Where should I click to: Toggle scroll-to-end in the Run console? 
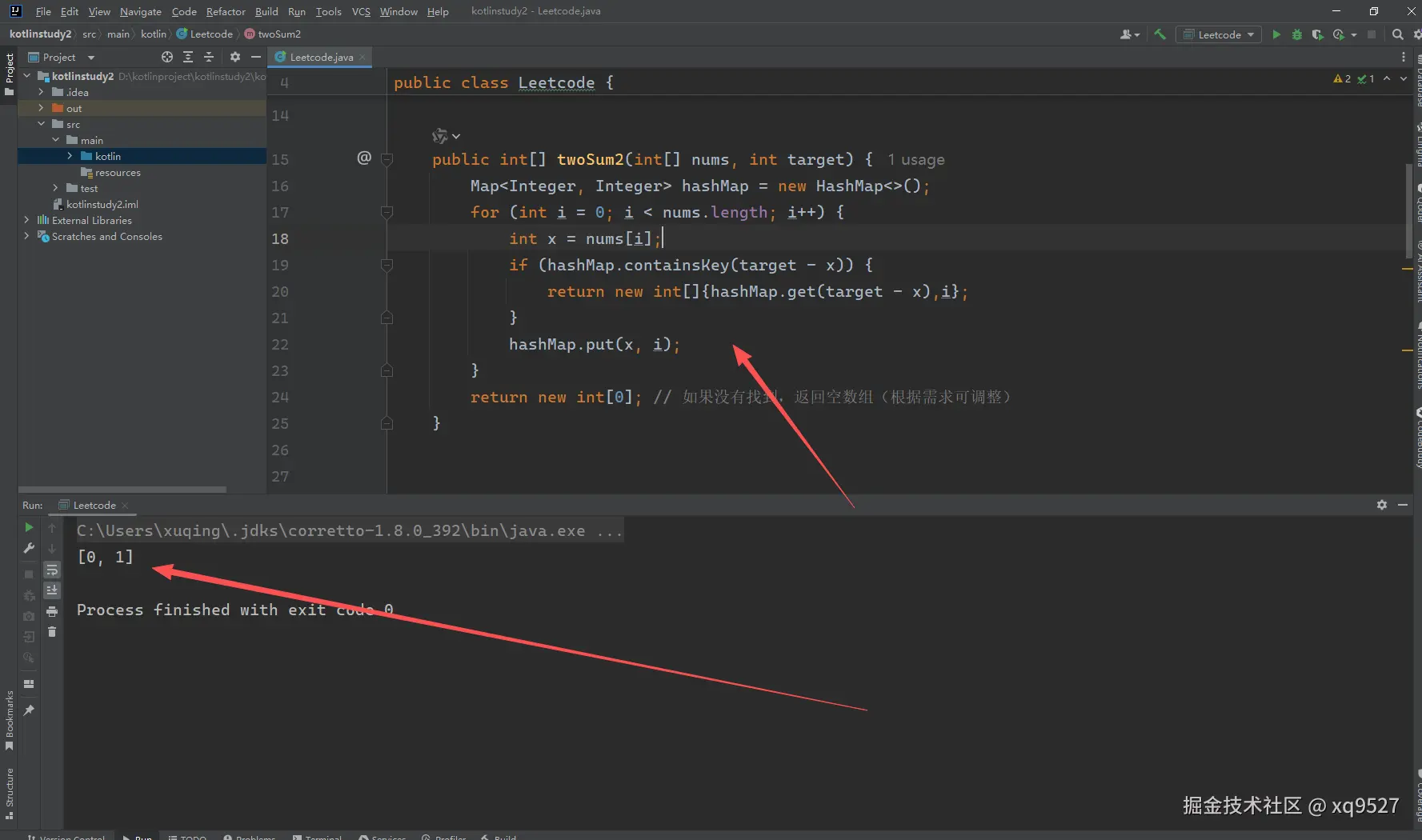pos(52,590)
